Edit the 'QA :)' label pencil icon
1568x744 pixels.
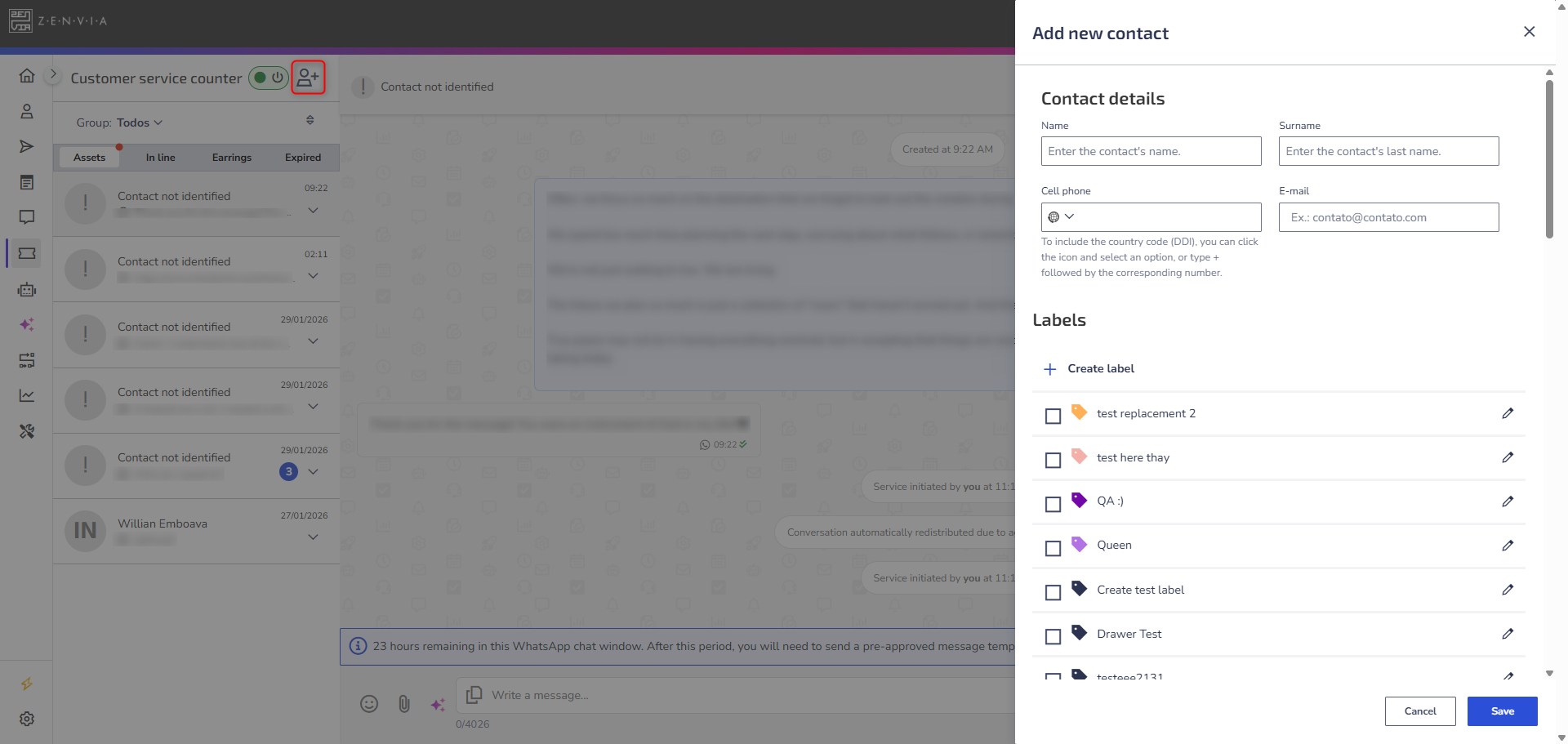(x=1508, y=501)
